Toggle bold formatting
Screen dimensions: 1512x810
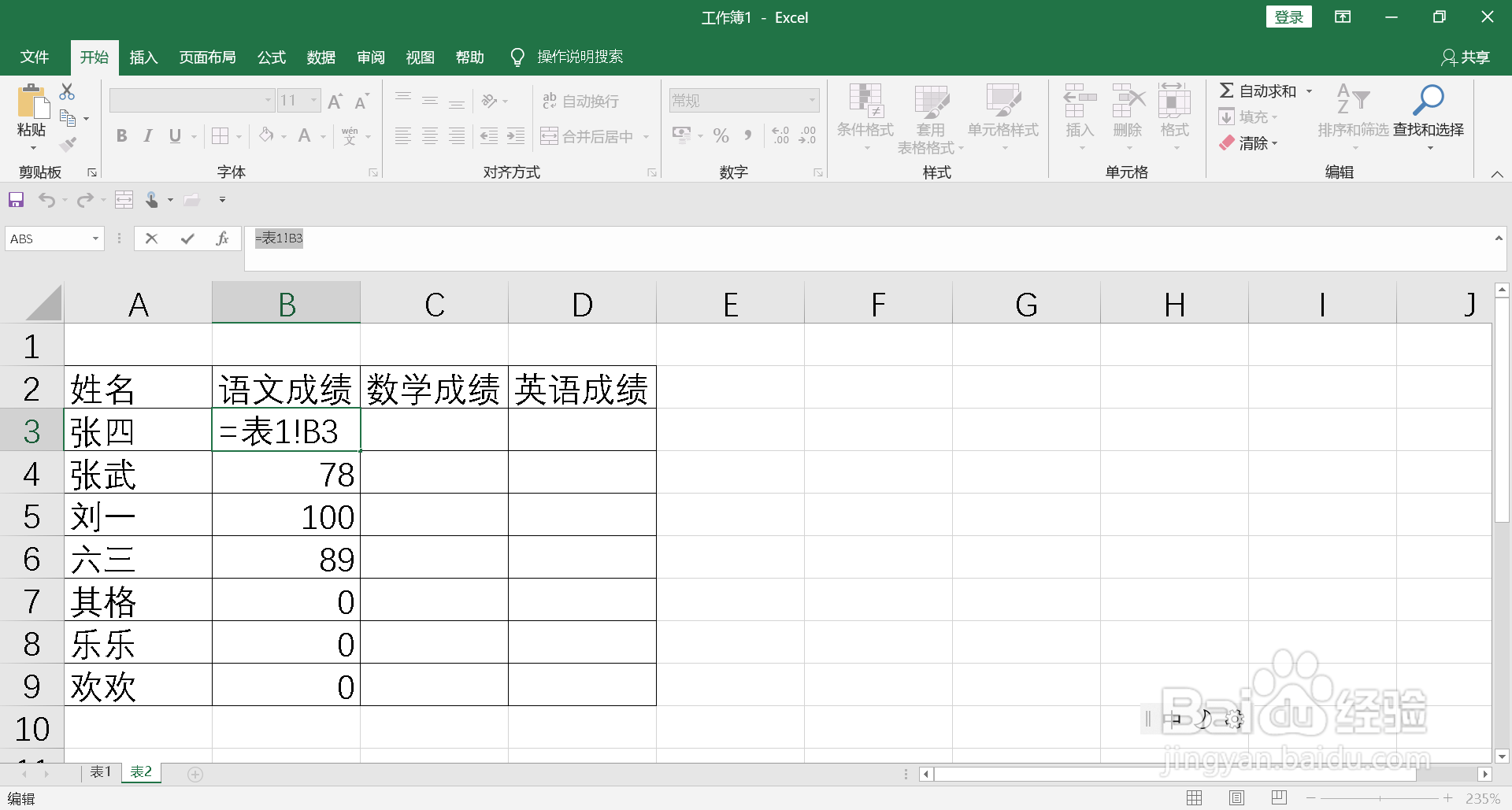(120, 135)
